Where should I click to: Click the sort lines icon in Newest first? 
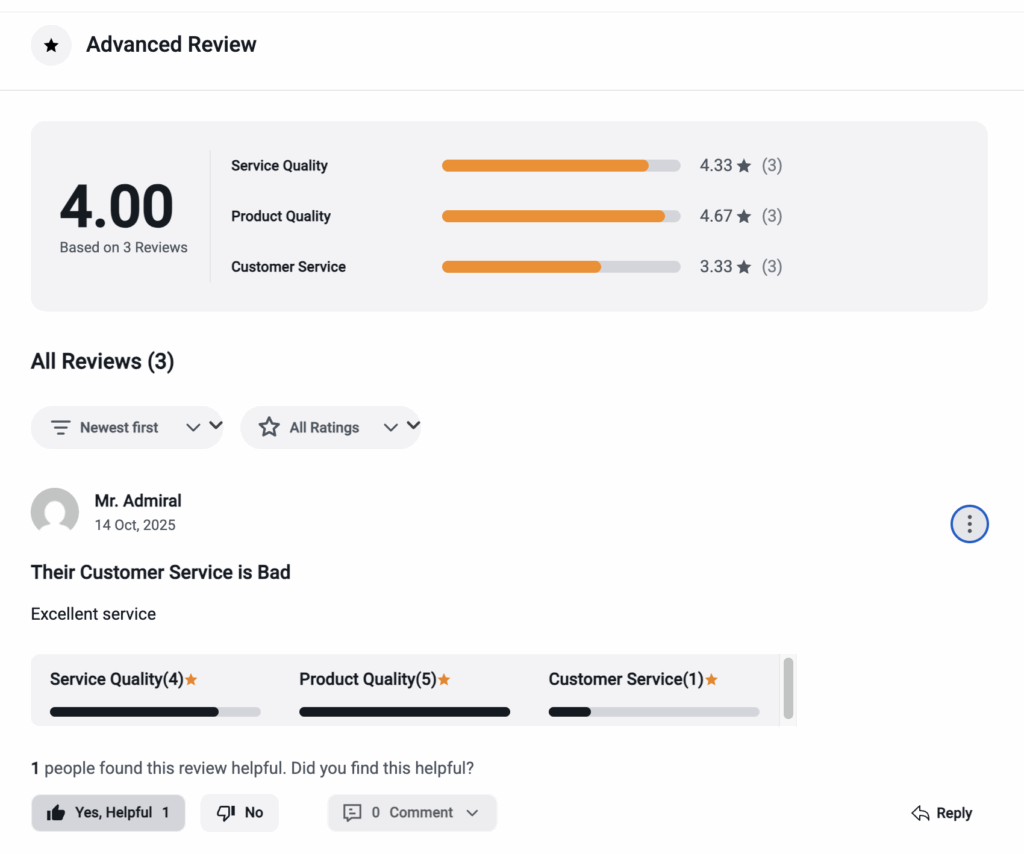coord(61,428)
